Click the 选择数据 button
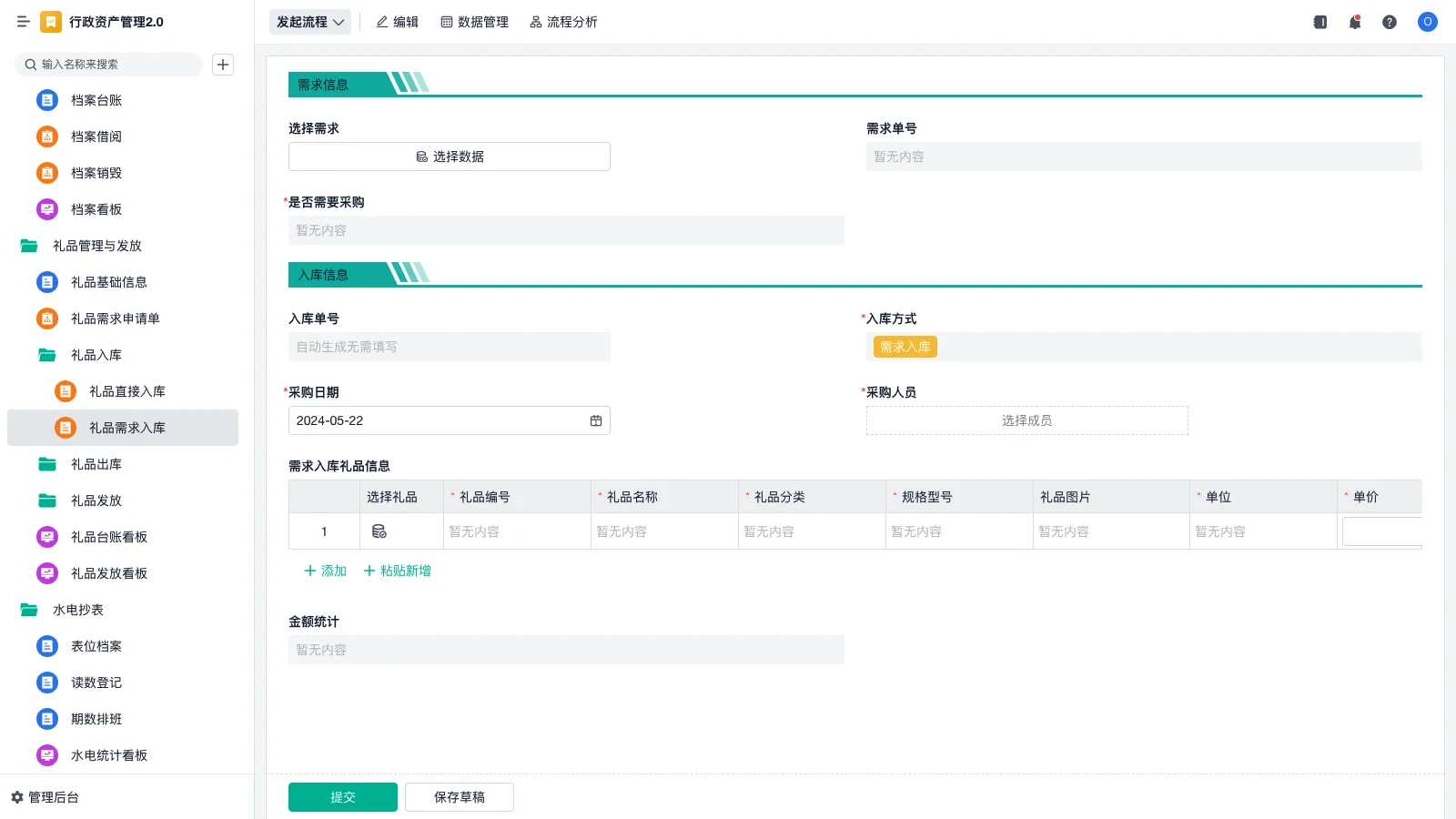This screenshot has width=1456, height=819. pos(450,157)
